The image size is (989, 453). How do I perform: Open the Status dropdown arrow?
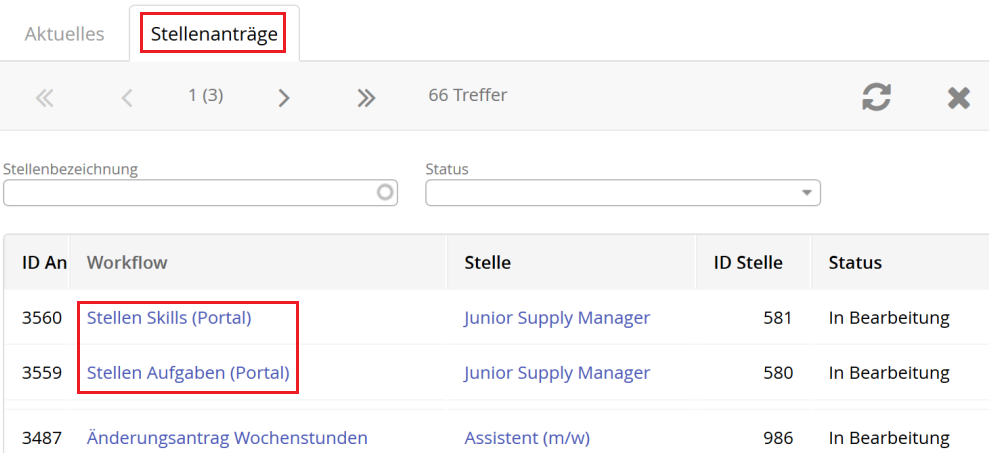coord(807,193)
